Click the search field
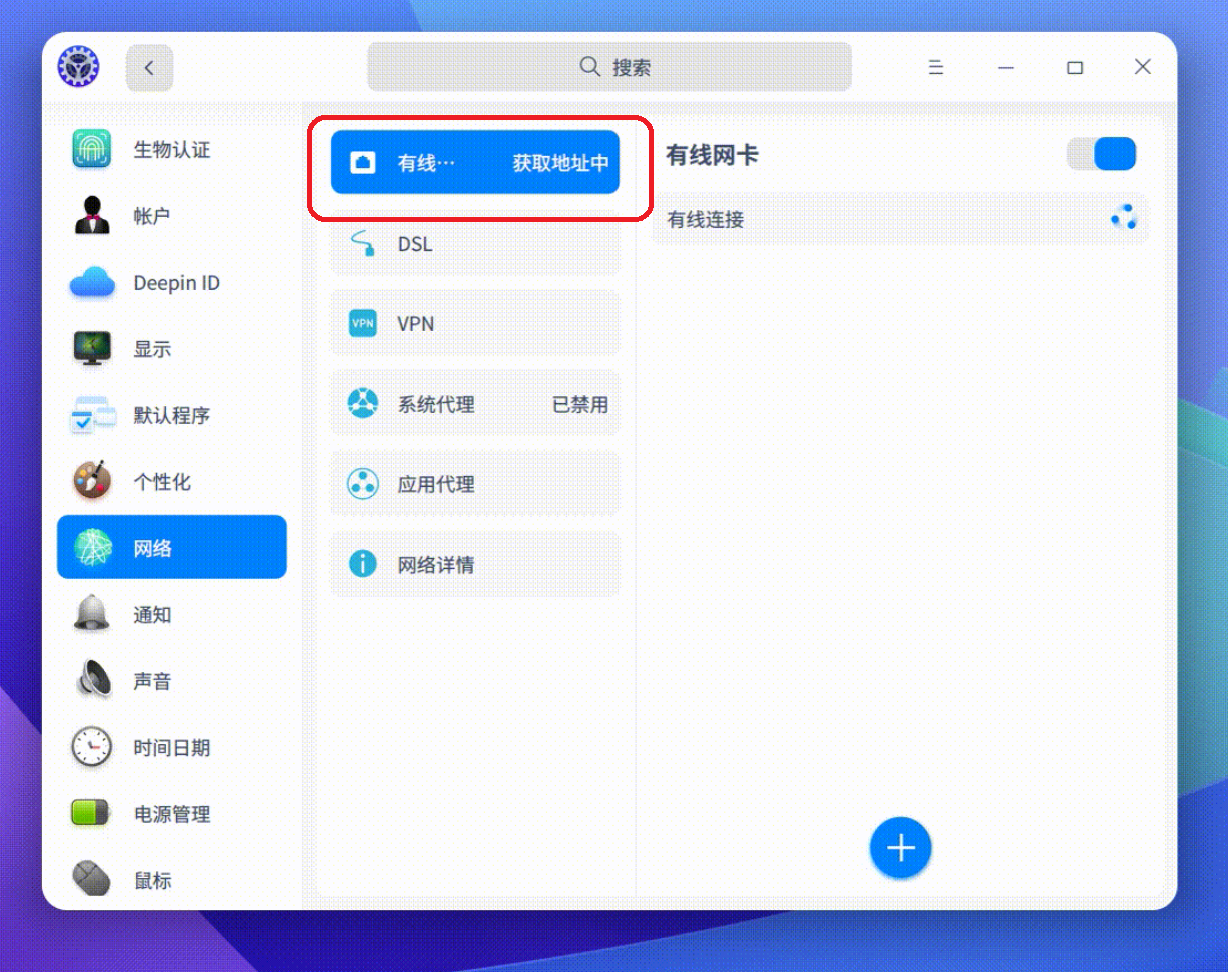The width and height of the screenshot is (1228, 972). pyautogui.click(x=609, y=67)
